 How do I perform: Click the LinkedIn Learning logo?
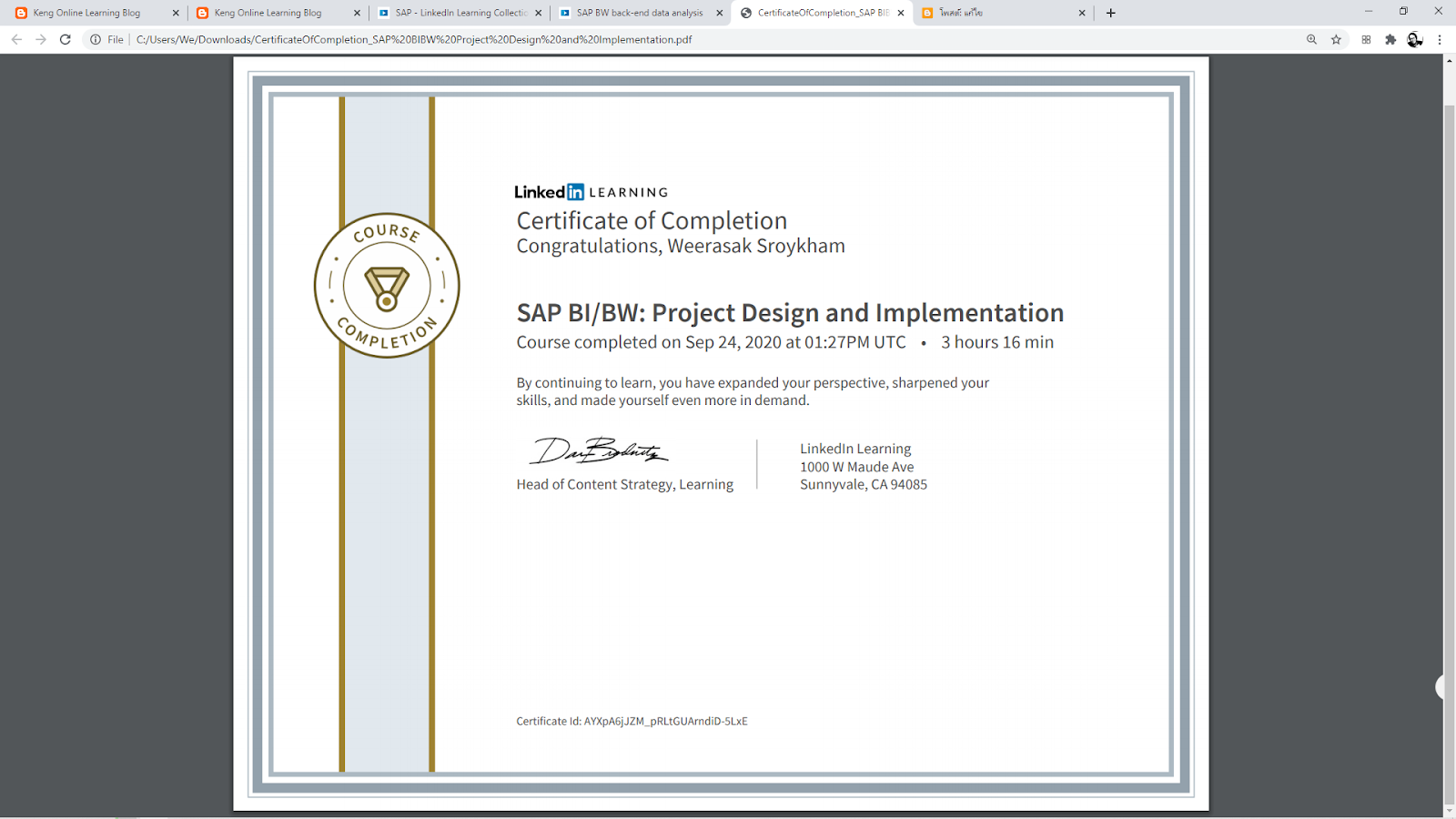(x=591, y=192)
